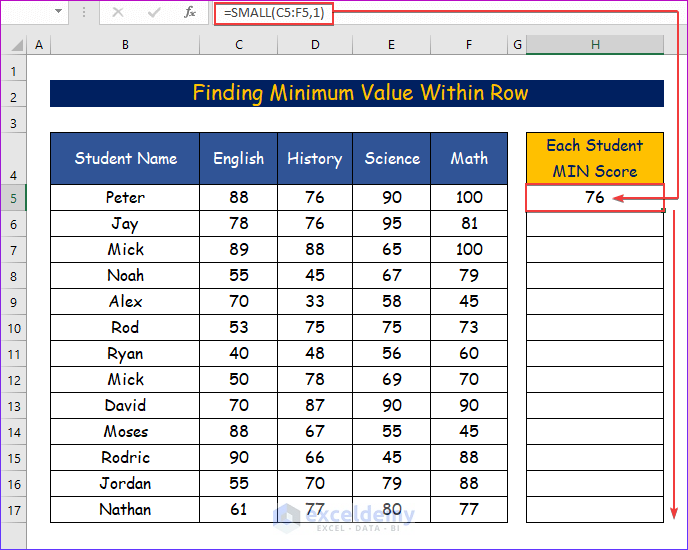The height and width of the screenshot is (550, 688).
Task: Click the Insert Function fx icon
Action: click(x=190, y=12)
